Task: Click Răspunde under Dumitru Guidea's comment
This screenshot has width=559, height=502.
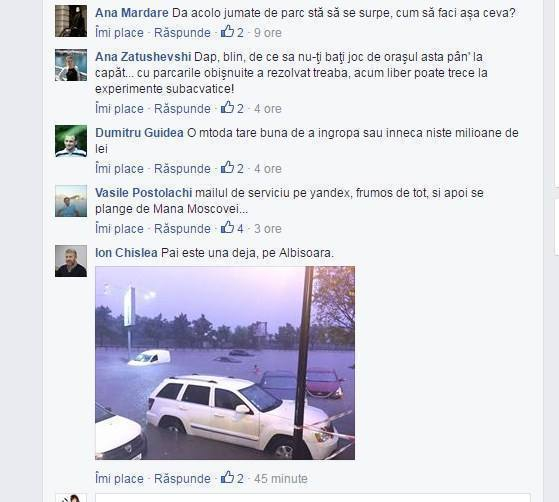Action: click(182, 169)
